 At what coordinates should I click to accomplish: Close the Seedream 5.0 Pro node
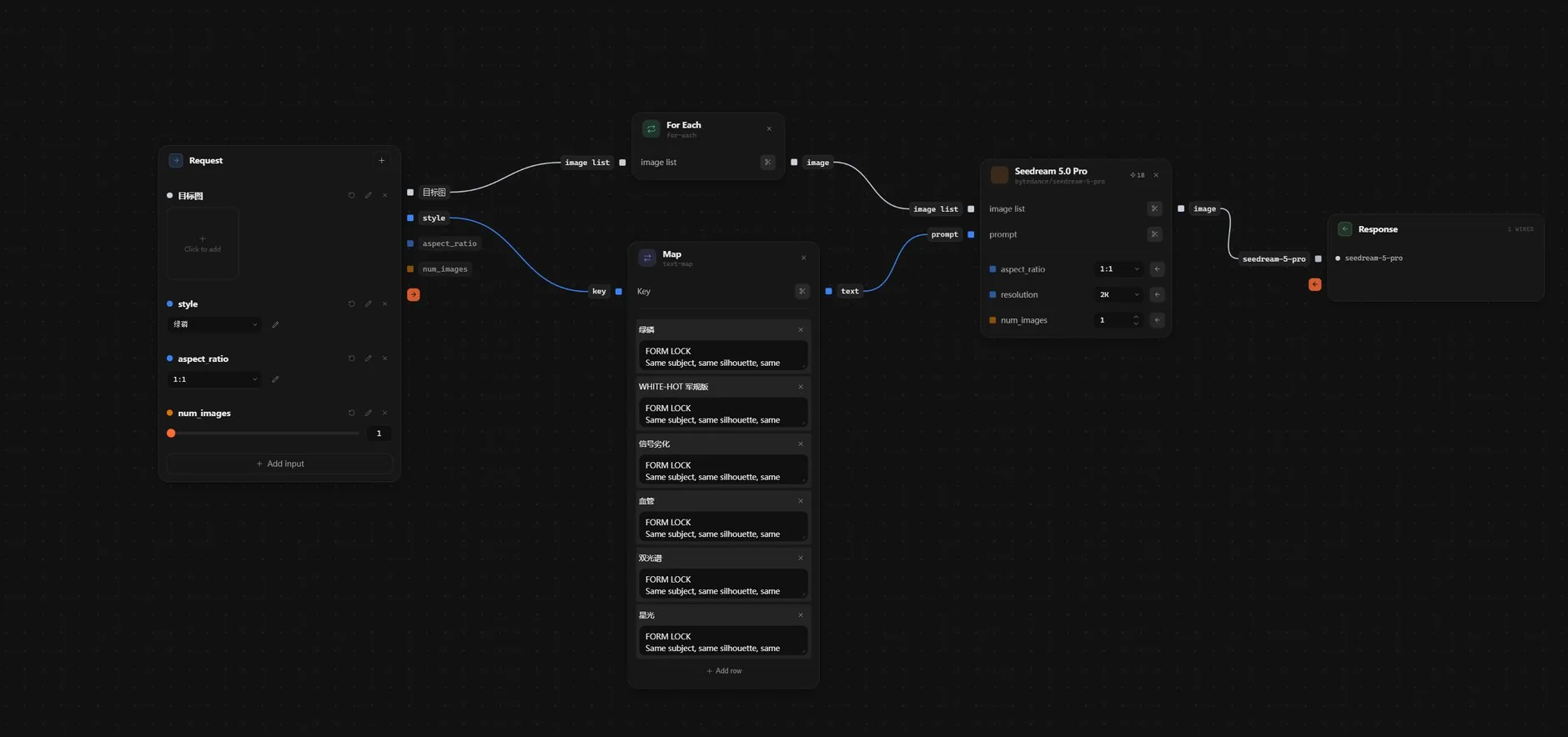1156,175
